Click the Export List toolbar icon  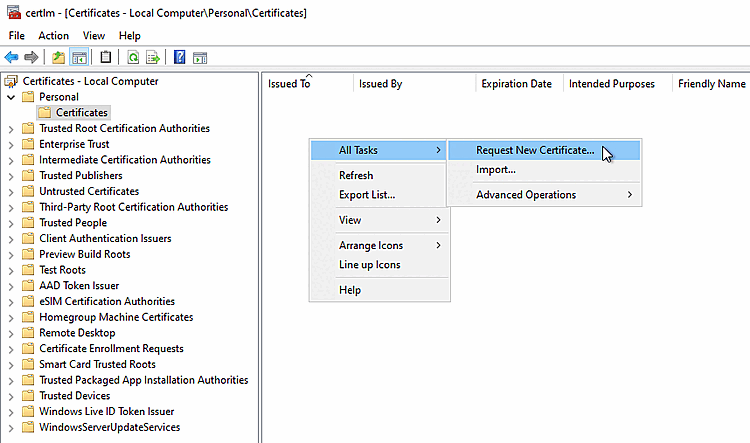coord(153,58)
